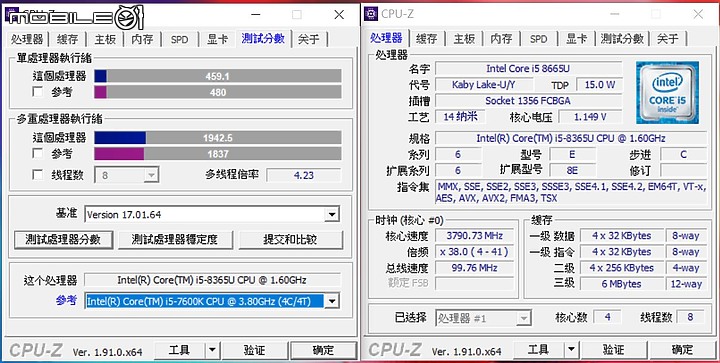Click the 多线程倍率 field showing 4.23

coord(304,175)
